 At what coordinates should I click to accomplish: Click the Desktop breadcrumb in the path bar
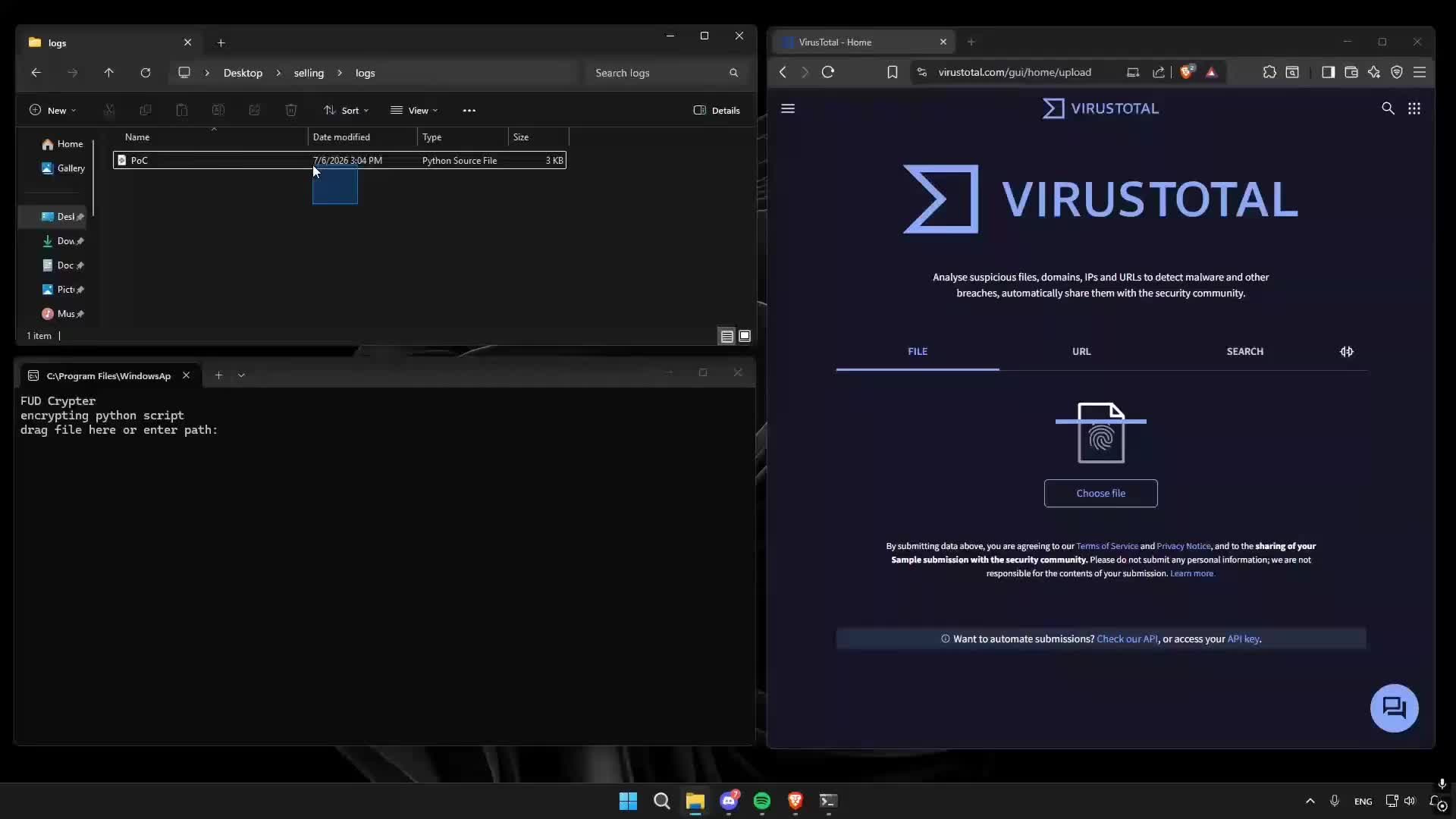(243, 73)
